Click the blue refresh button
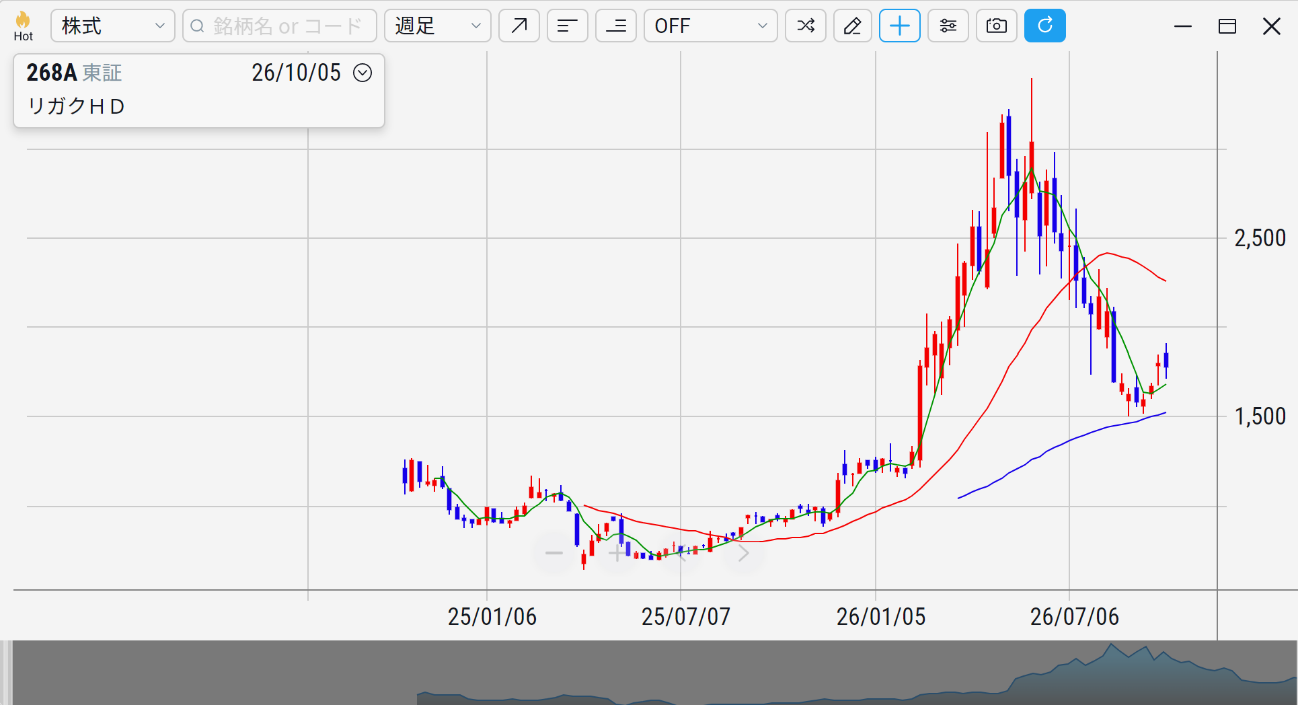 click(1045, 26)
